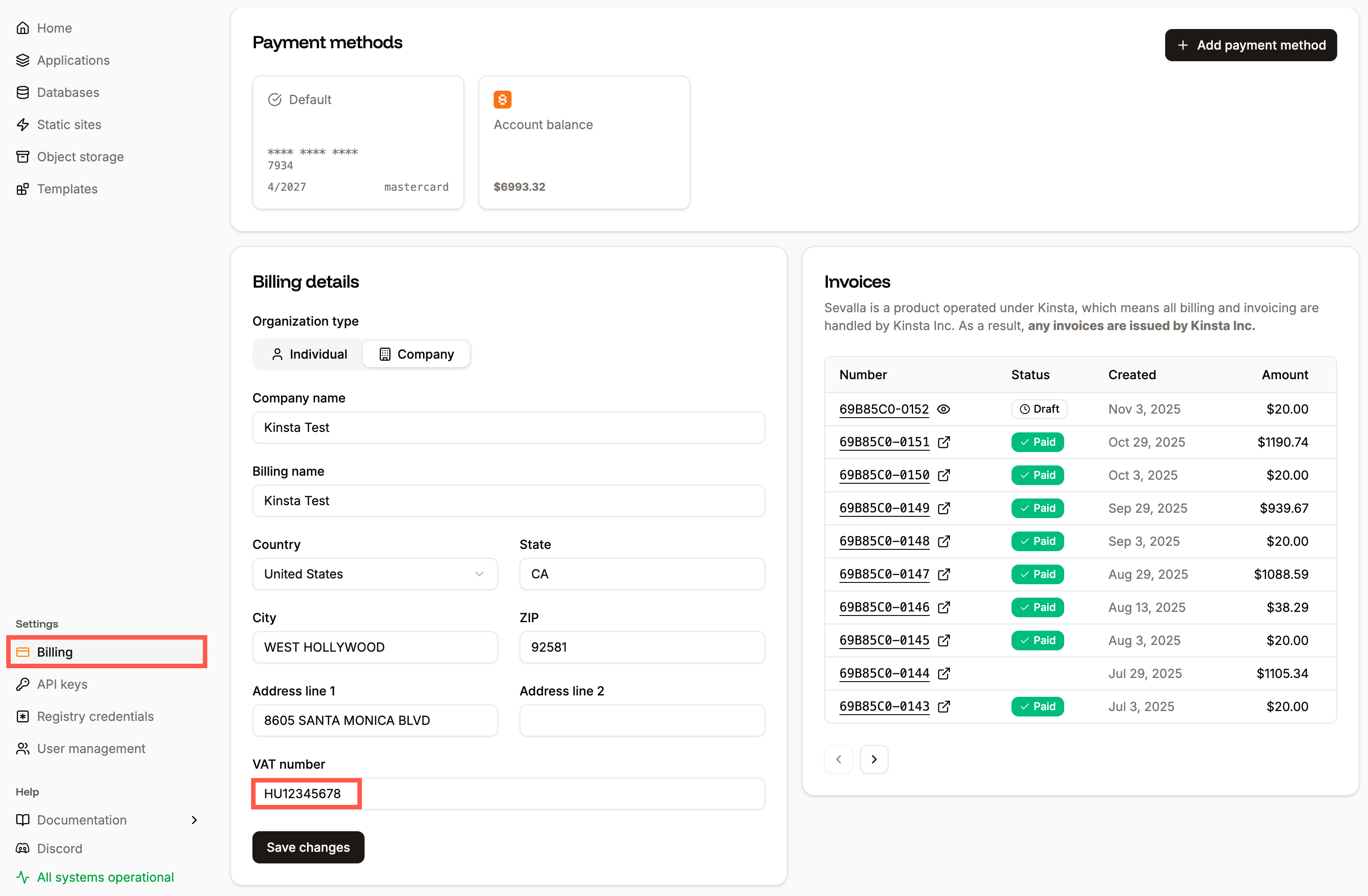Open Templates via its sidebar icon
The width and height of the screenshot is (1368, 896).
(x=23, y=188)
